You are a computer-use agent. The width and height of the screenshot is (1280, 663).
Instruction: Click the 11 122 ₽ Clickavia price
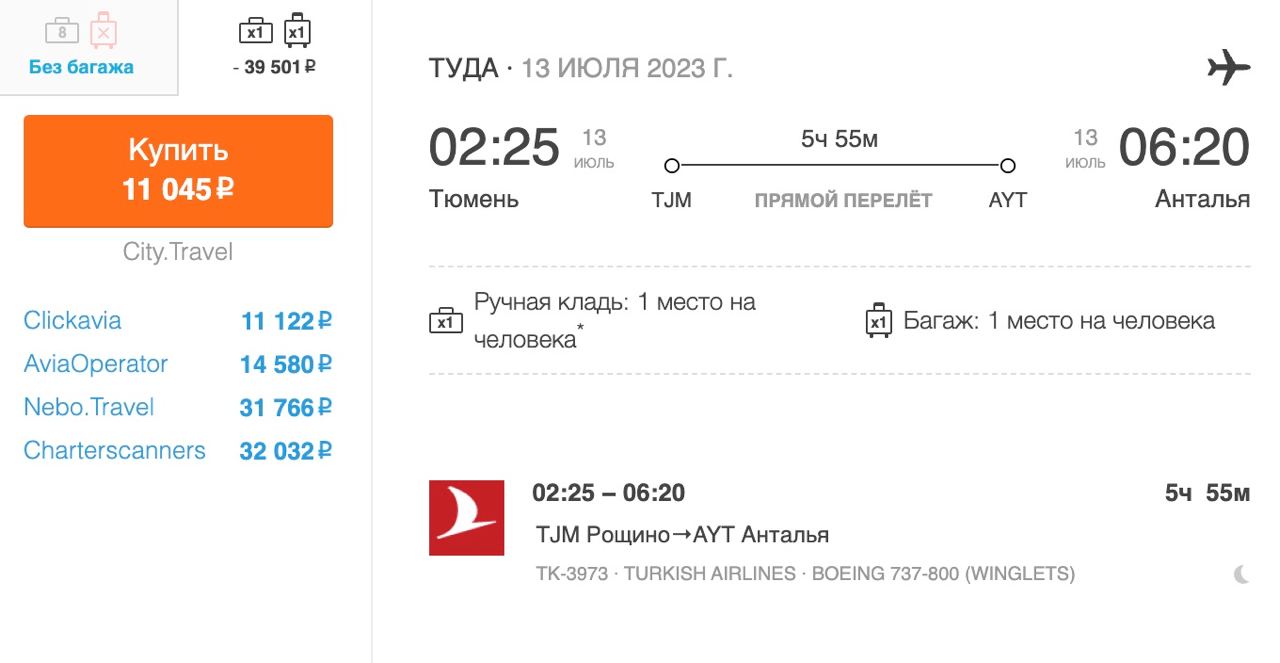pyautogui.click(x=285, y=321)
